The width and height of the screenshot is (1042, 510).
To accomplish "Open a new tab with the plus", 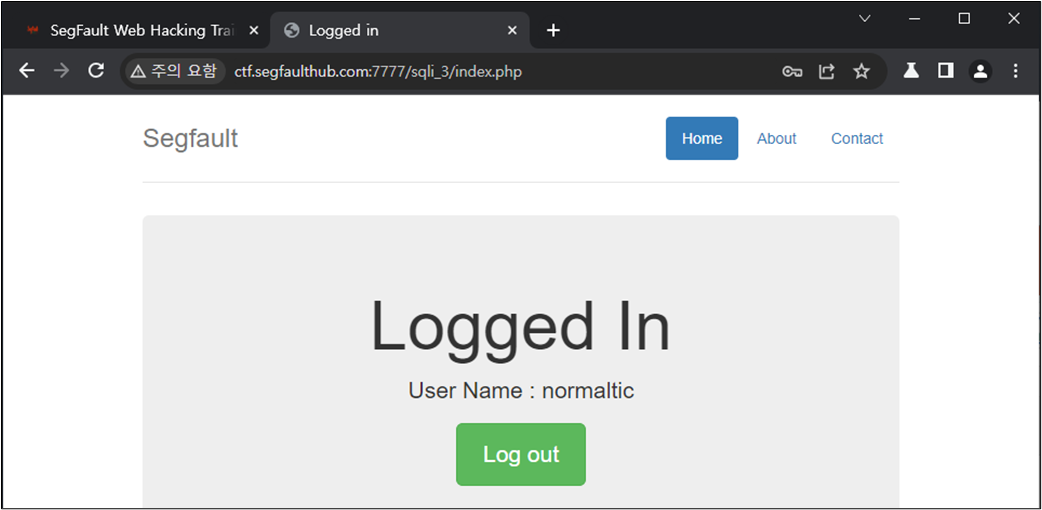I will click(553, 31).
